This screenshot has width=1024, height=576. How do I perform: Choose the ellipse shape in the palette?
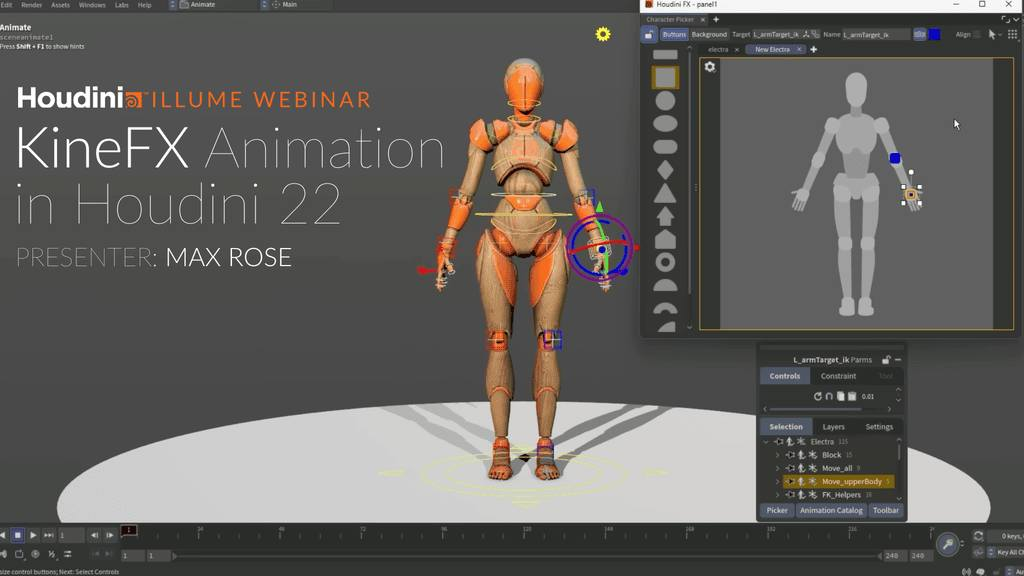click(665, 123)
